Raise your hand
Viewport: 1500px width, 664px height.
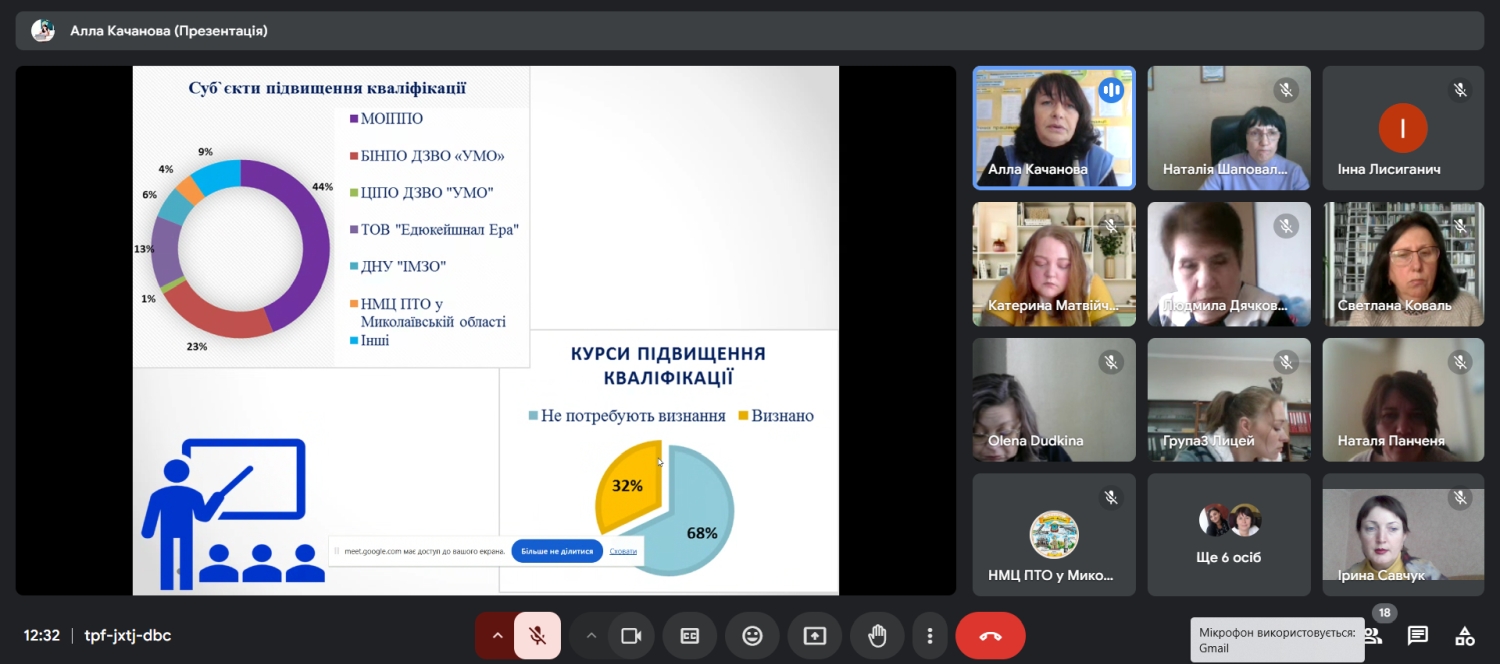[x=877, y=636]
